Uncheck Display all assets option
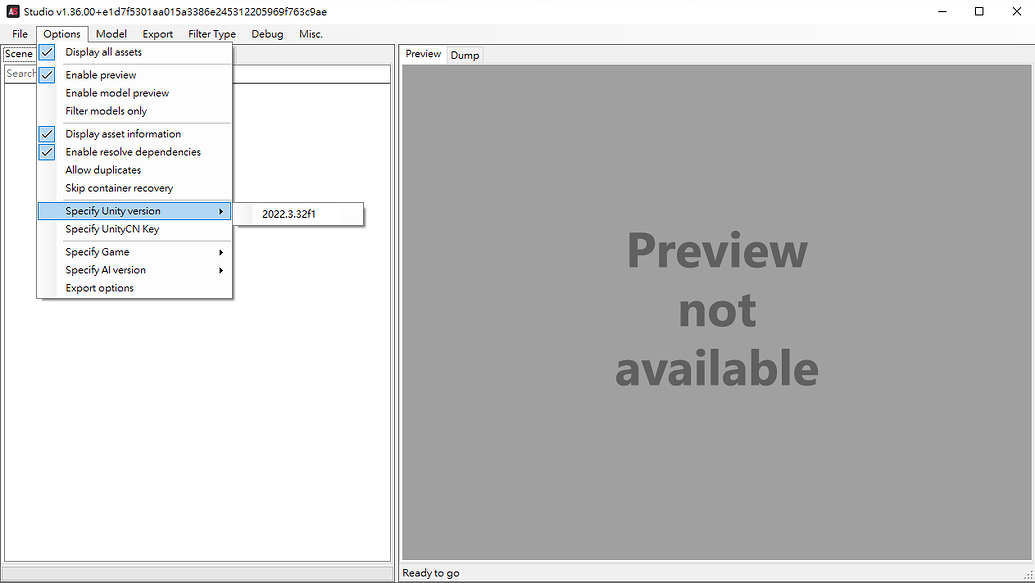The width and height of the screenshot is (1035, 583). point(103,52)
